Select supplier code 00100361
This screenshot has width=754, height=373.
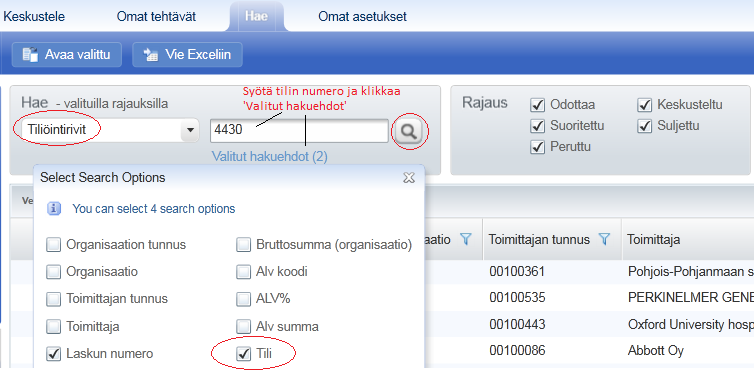[517, 272]
